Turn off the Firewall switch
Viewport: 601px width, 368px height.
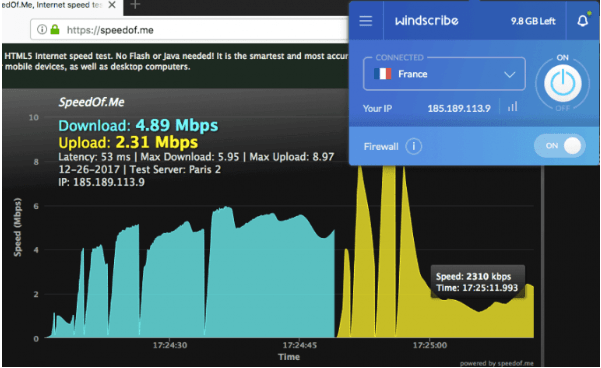560,146
